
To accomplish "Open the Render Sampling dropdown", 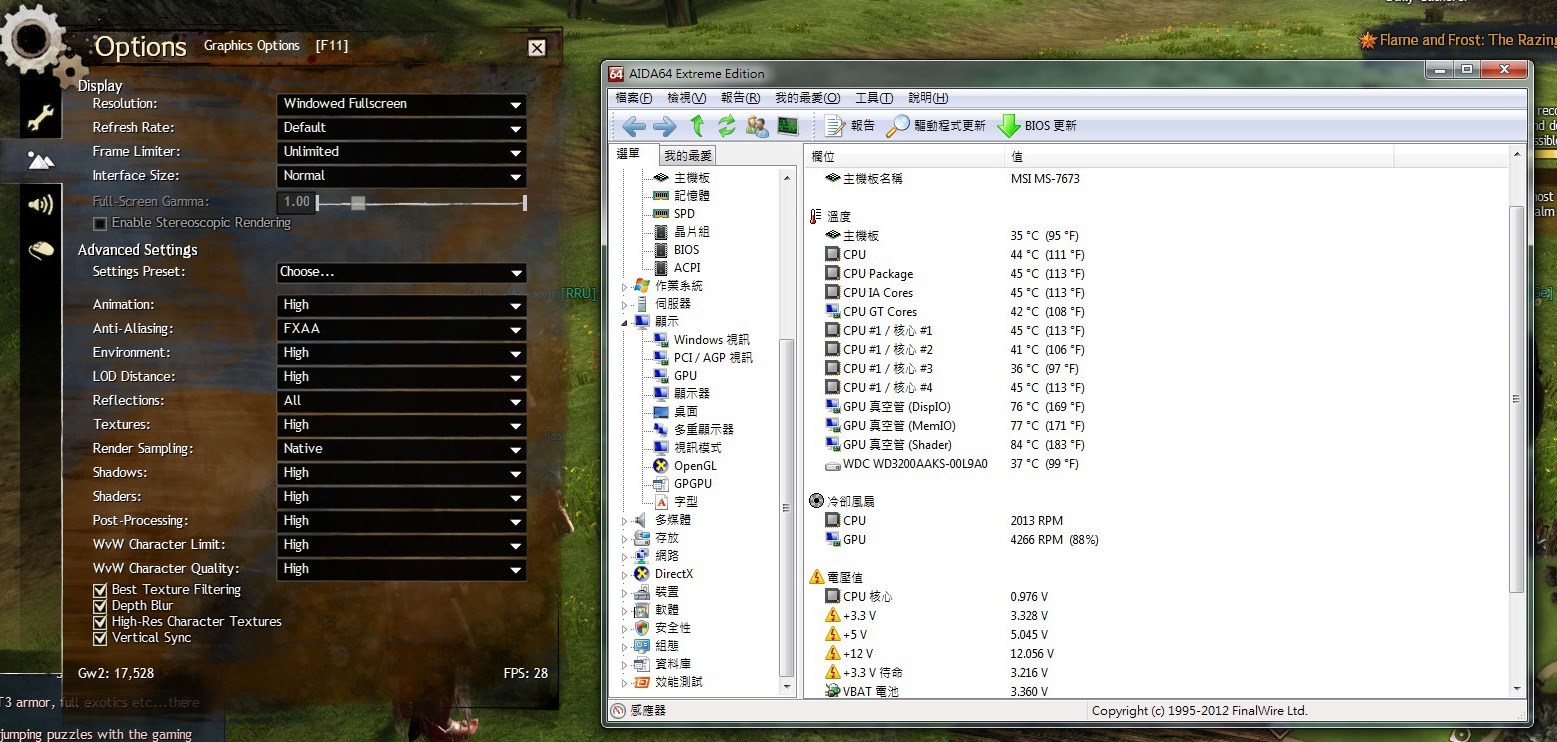I will pyautogui.click(x=402, y=449).
